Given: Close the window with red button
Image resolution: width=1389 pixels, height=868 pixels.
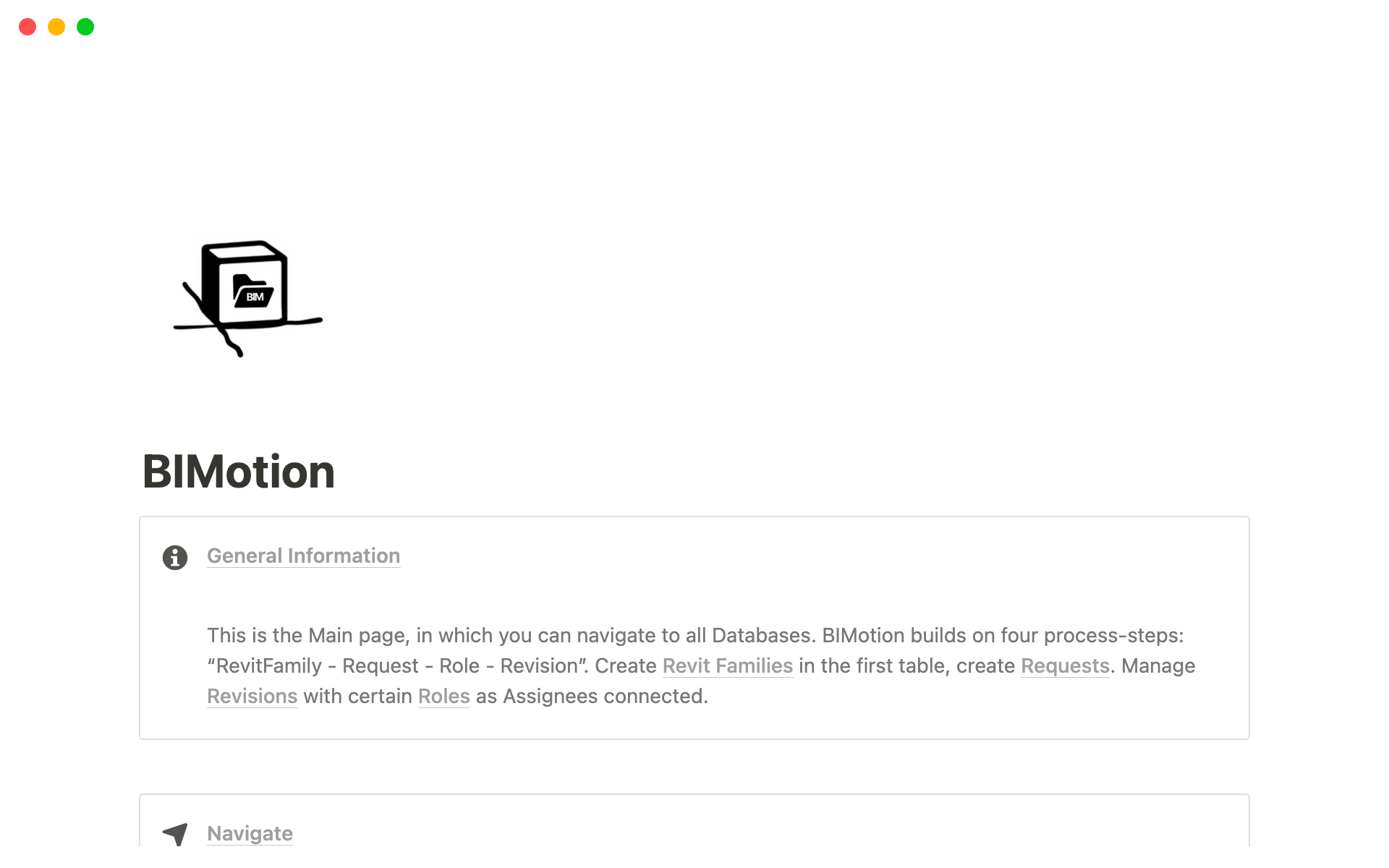Looking at the screenshot, I should point(27,27).
